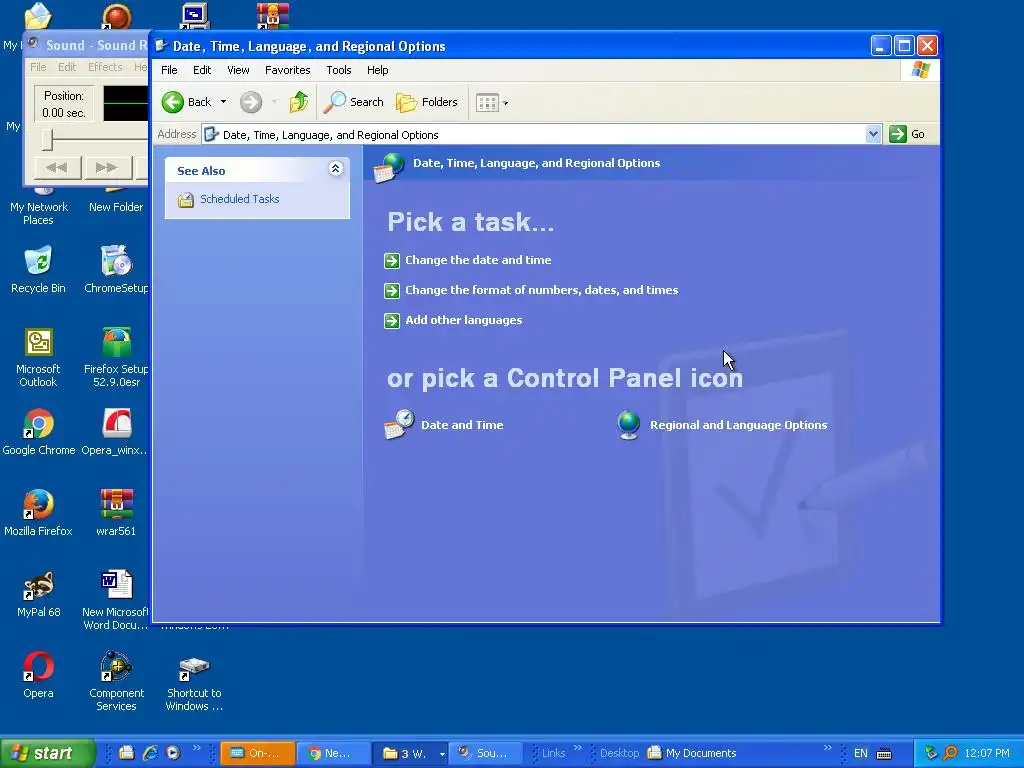
Task: Open the Tools menu
Action: [338, 70]
